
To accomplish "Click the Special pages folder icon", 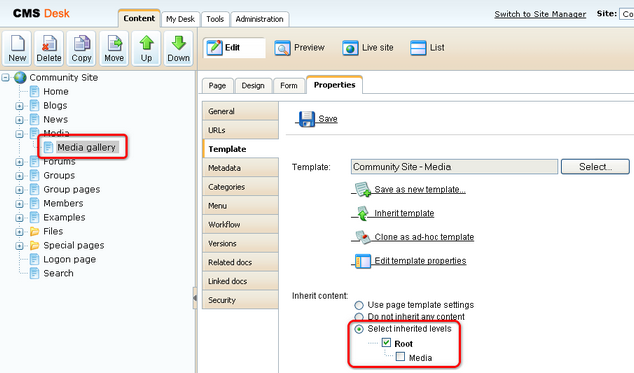I will point(35,246).
